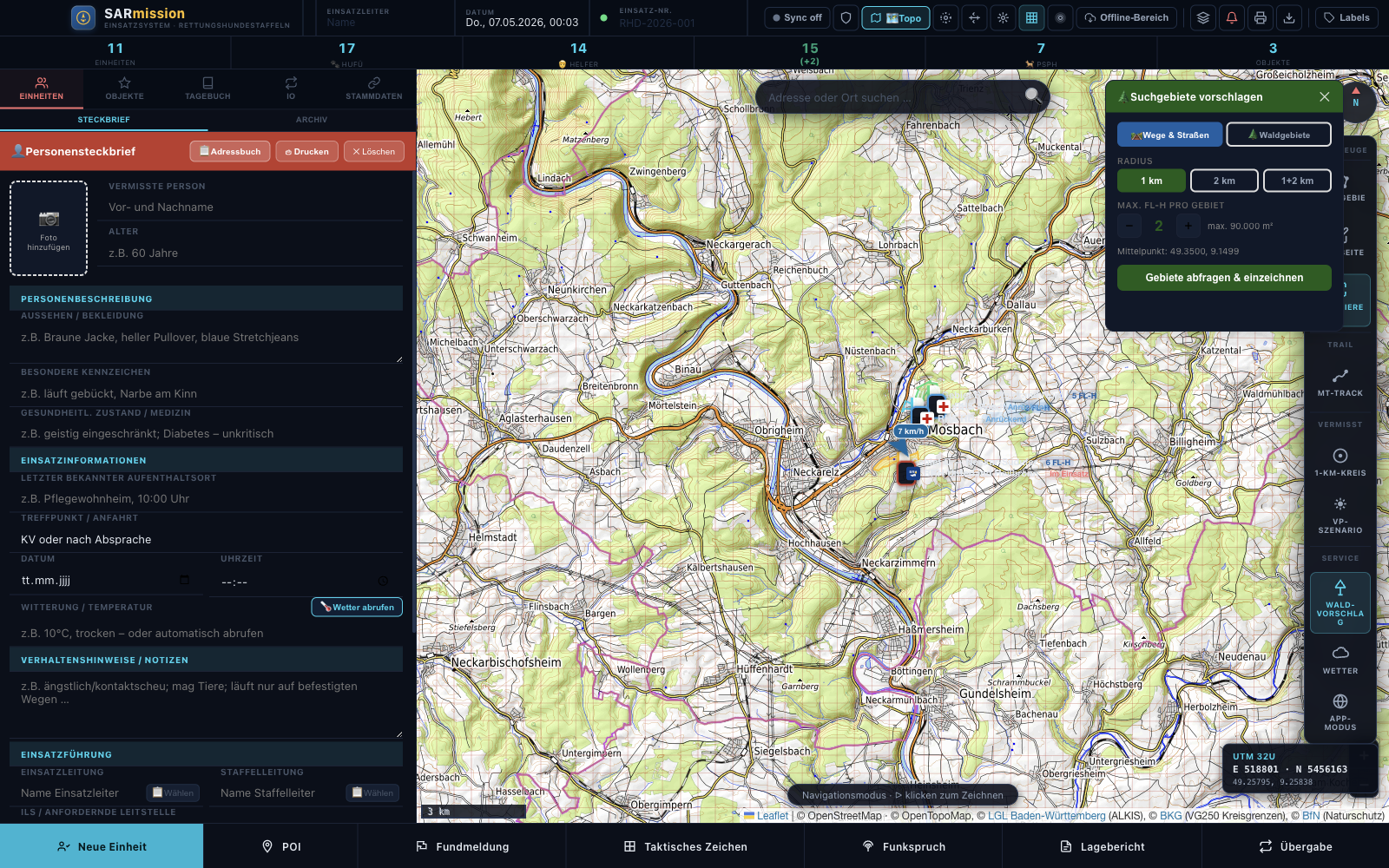Switch to the Objekte tab
The height and width of the screenshot is (868, 1389).
pos(125,89)
